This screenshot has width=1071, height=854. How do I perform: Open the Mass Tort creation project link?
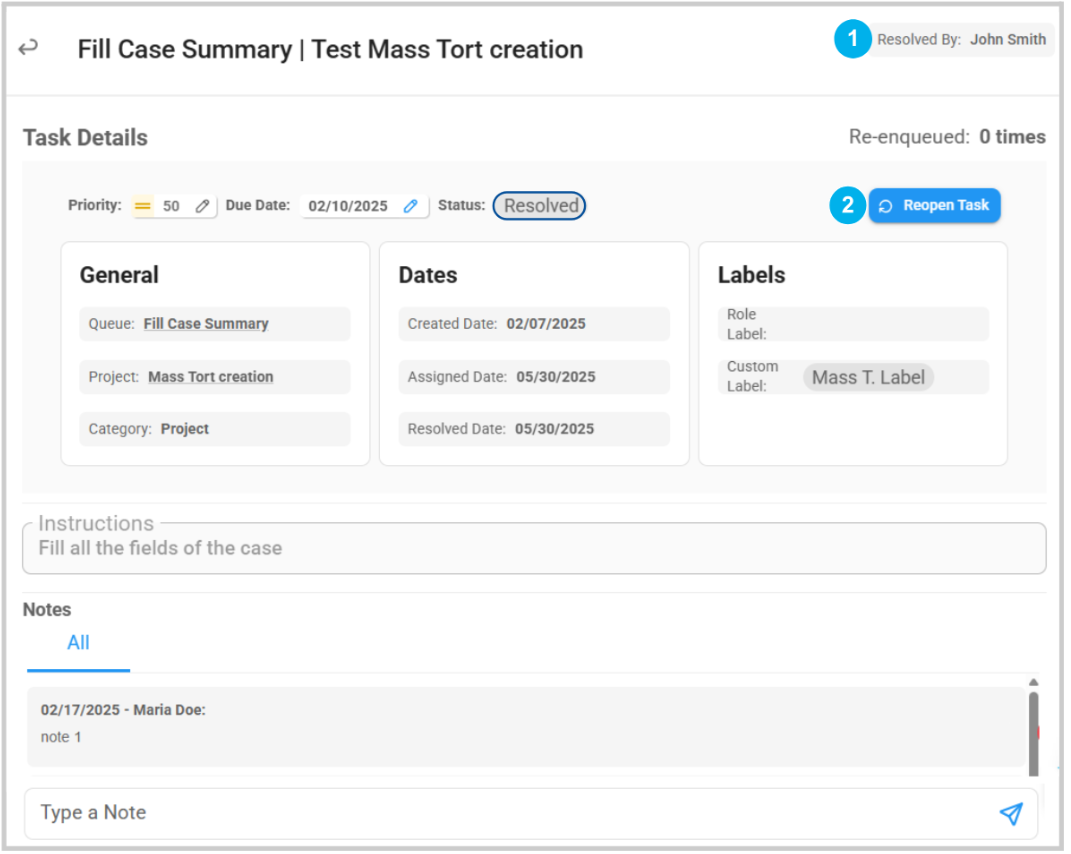pos(210,377)
